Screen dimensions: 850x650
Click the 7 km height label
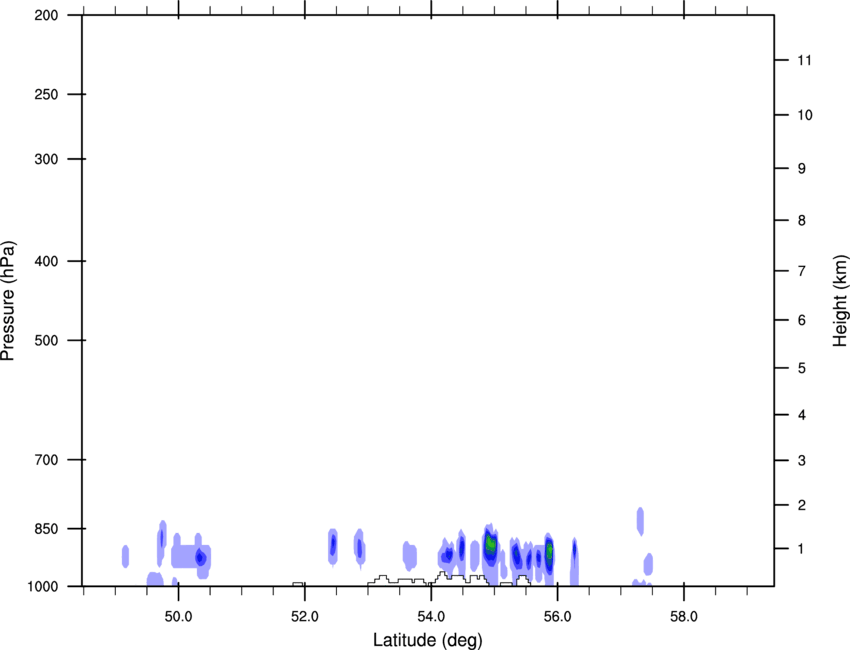[x=802, y=271]
